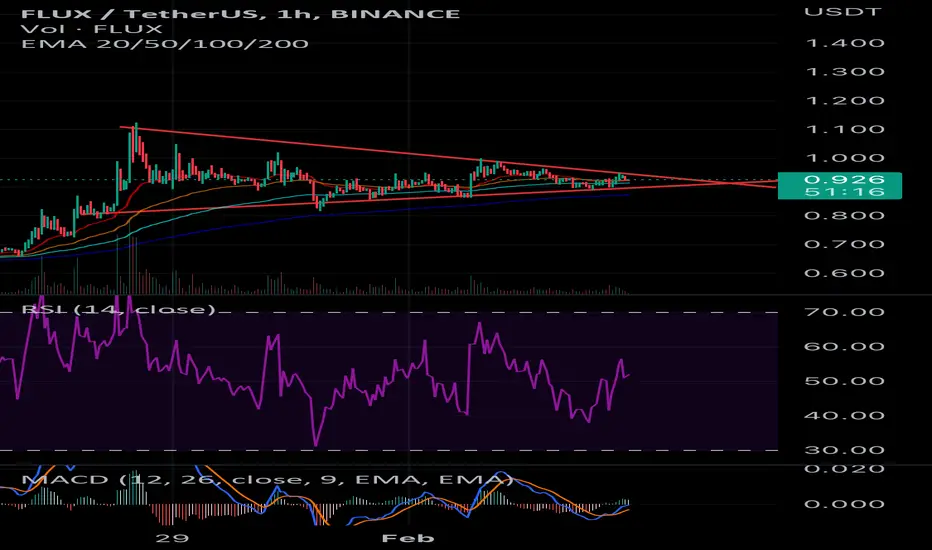Viewport: 932px width, 550px height.
Task: Click the Feb label on time axis
Action: click(x=408, y=539)
